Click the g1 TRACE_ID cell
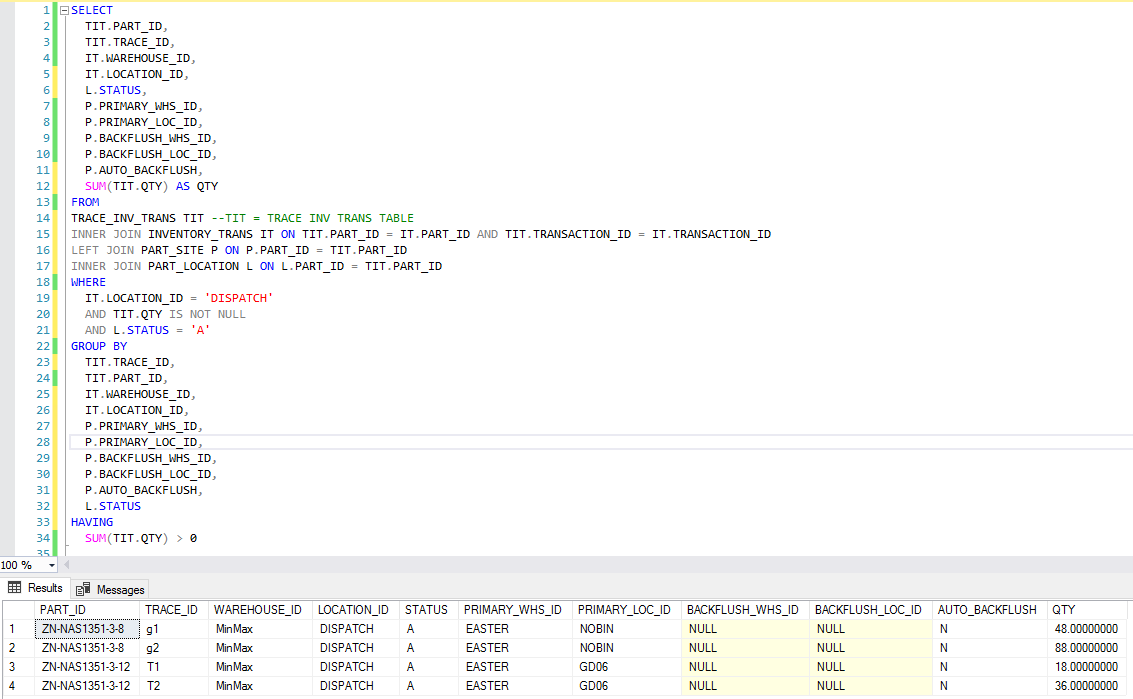 173,629
